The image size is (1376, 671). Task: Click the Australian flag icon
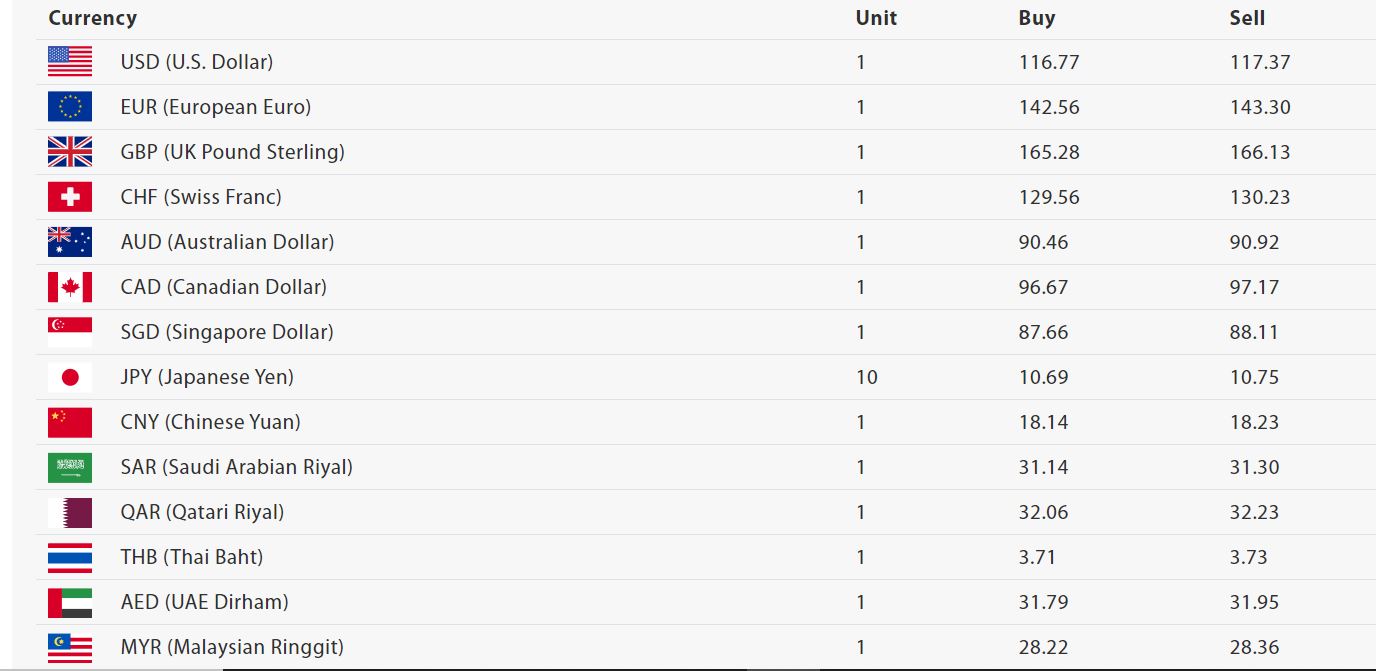[70, 242]
